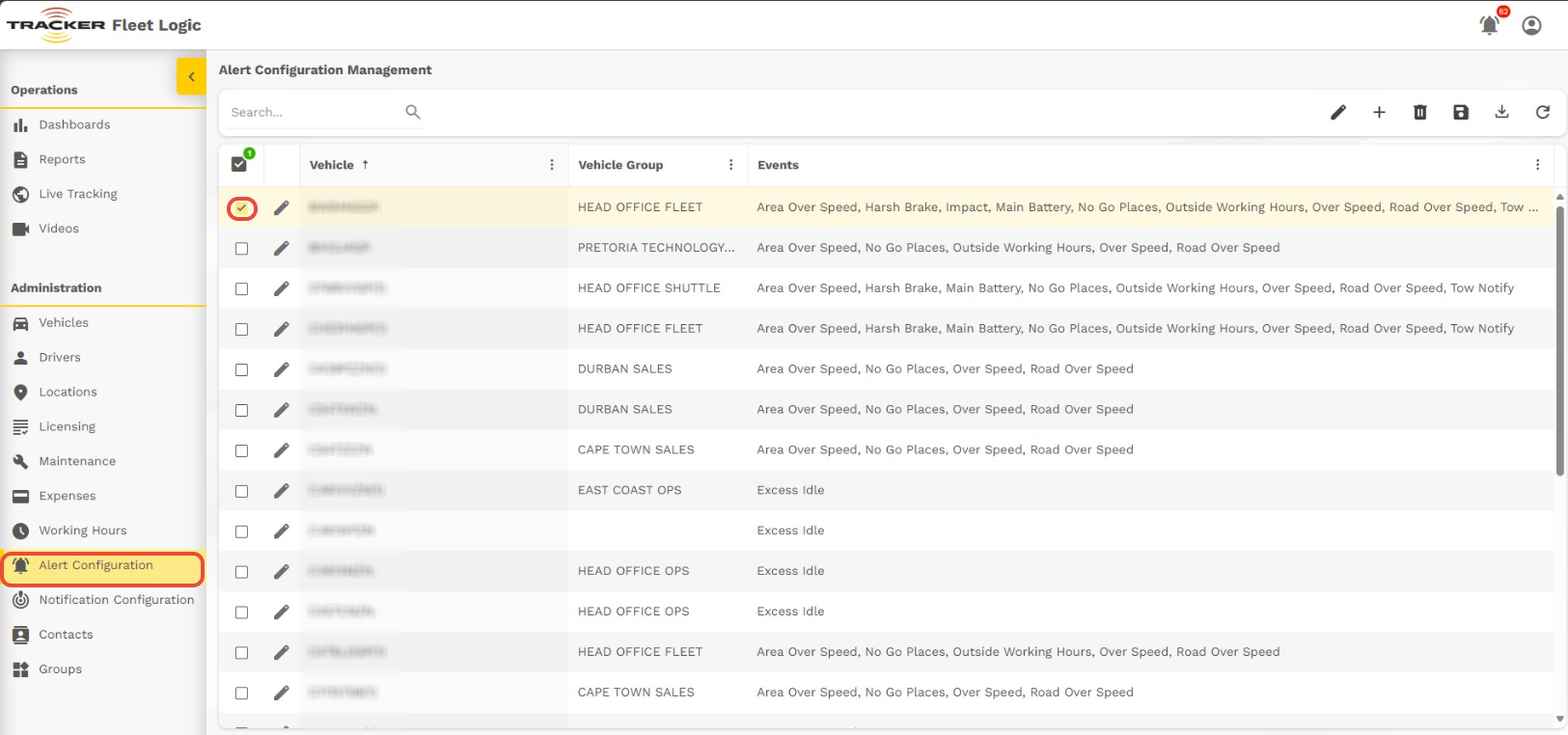1568x735 pixels.
Task: Collapse the sidebar with the yellow chevron
Action: coord(191,76)
